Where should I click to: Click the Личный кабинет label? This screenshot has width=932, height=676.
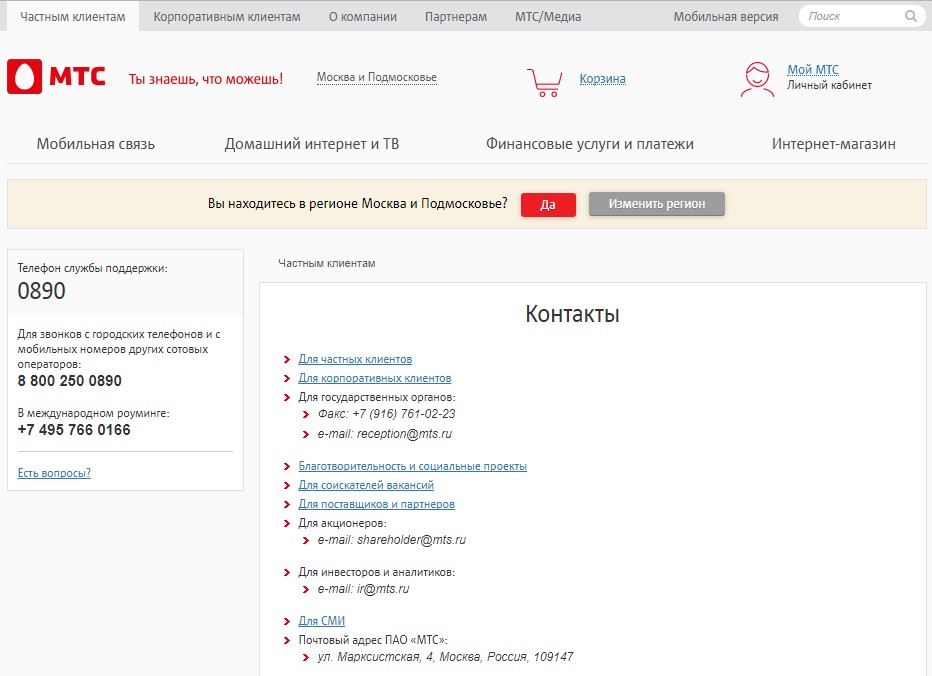tap(829, 85)
